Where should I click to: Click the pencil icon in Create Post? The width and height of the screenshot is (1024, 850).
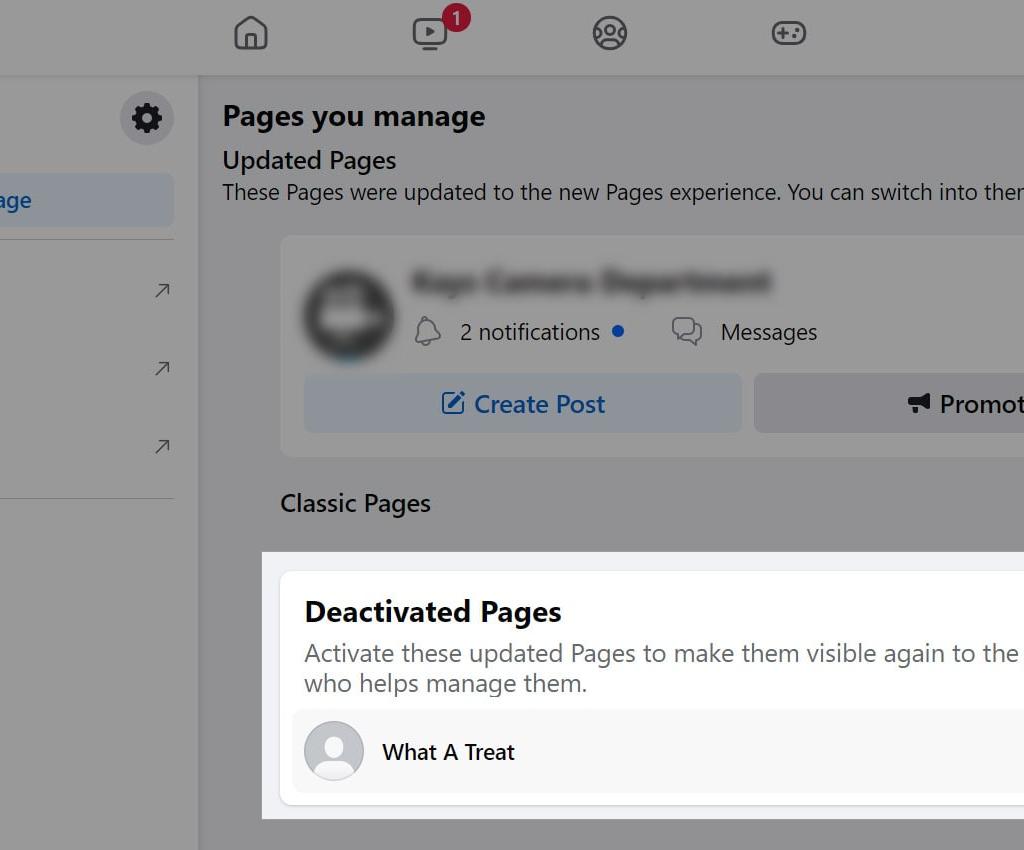[453, 403]
